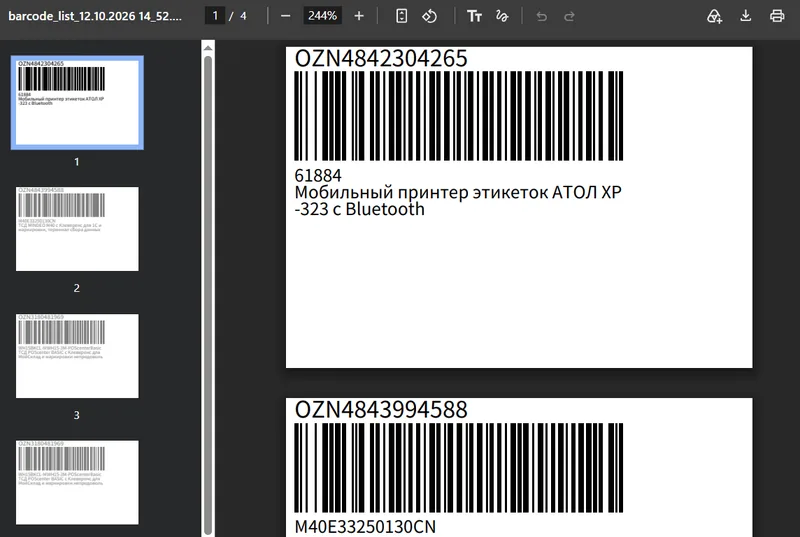Click the barcode image on page two
The width and height of the screenshot is (800, 537).
click(x=459, y=468)
